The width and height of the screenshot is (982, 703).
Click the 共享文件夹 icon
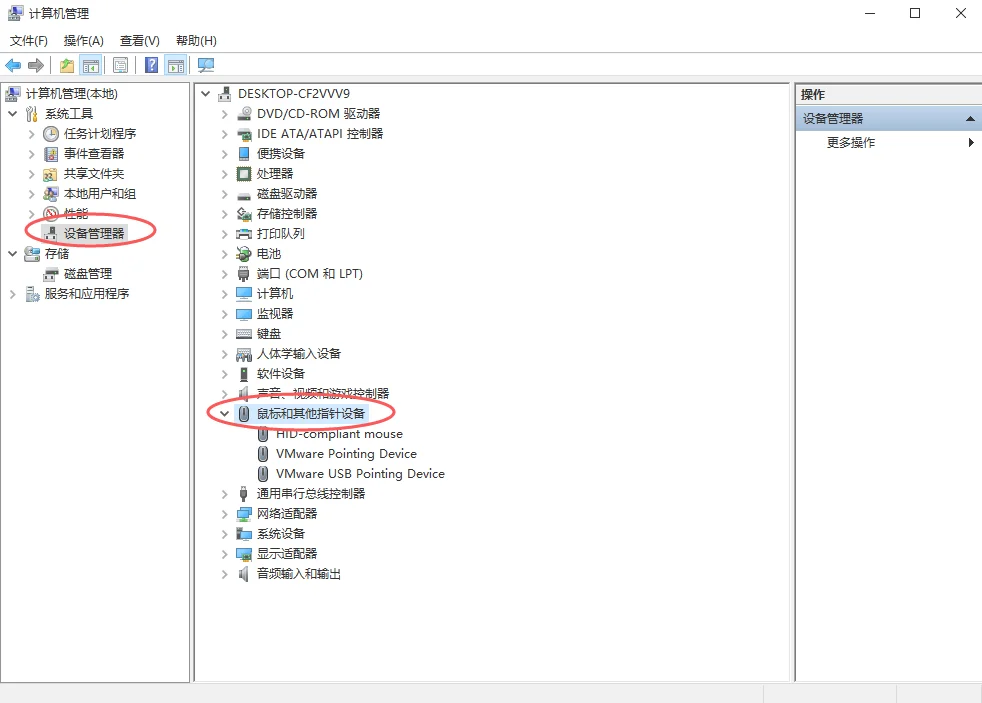click(51, 174)
